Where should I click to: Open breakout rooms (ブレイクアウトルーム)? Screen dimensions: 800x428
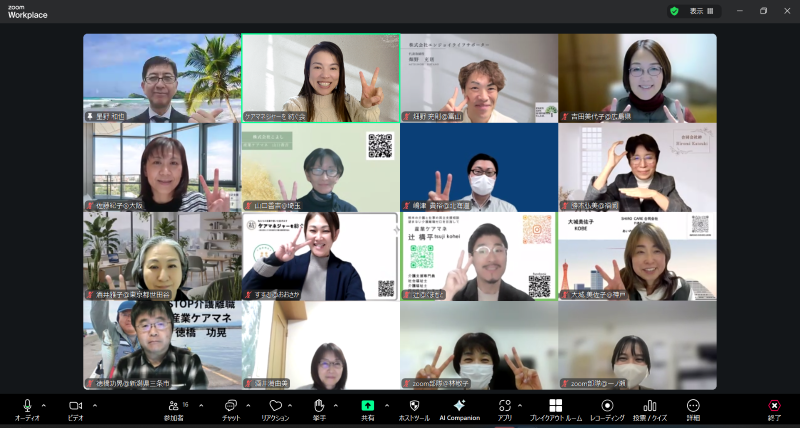point(555,406)
